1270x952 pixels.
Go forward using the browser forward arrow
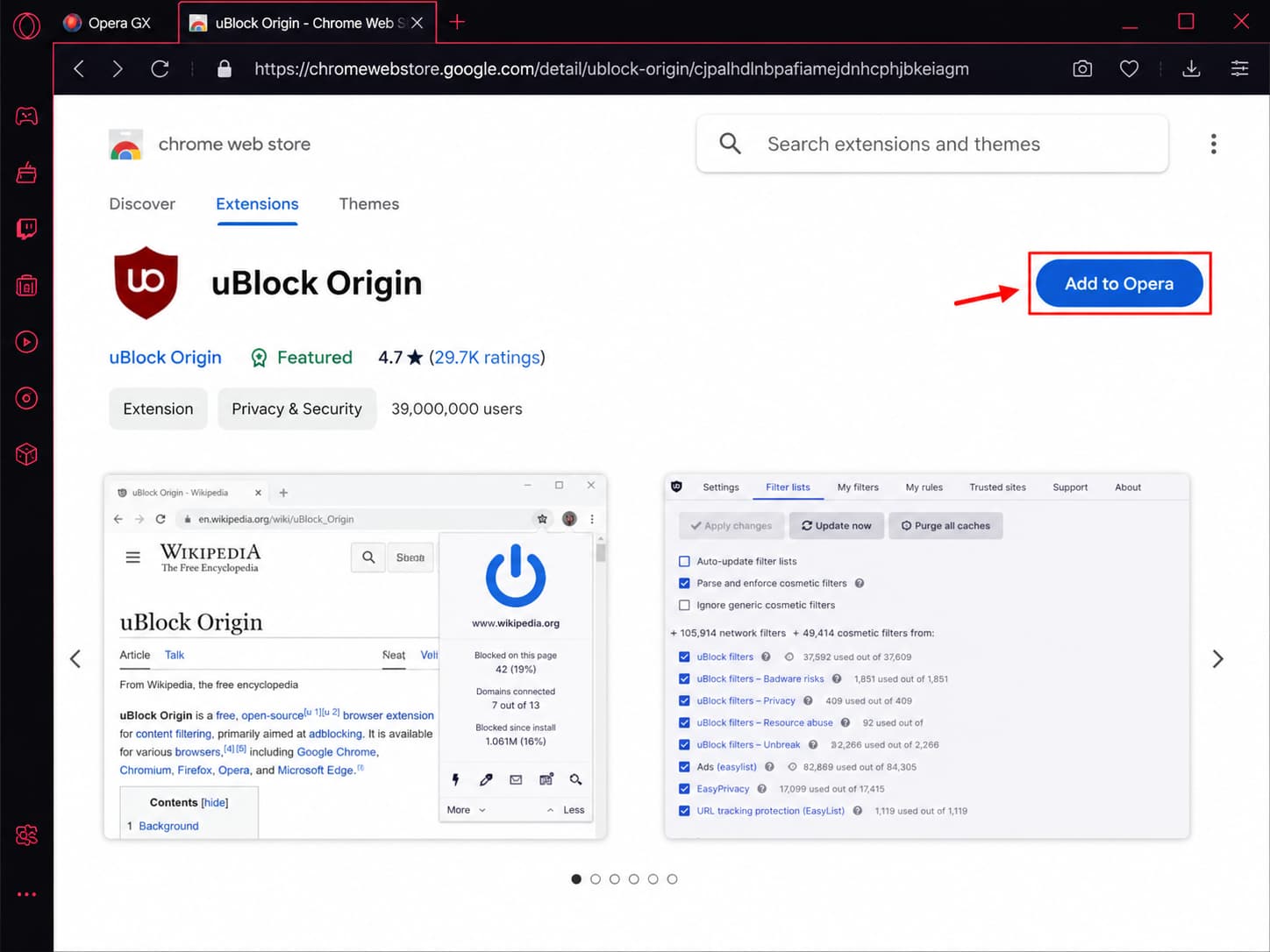tap(118, 68)
